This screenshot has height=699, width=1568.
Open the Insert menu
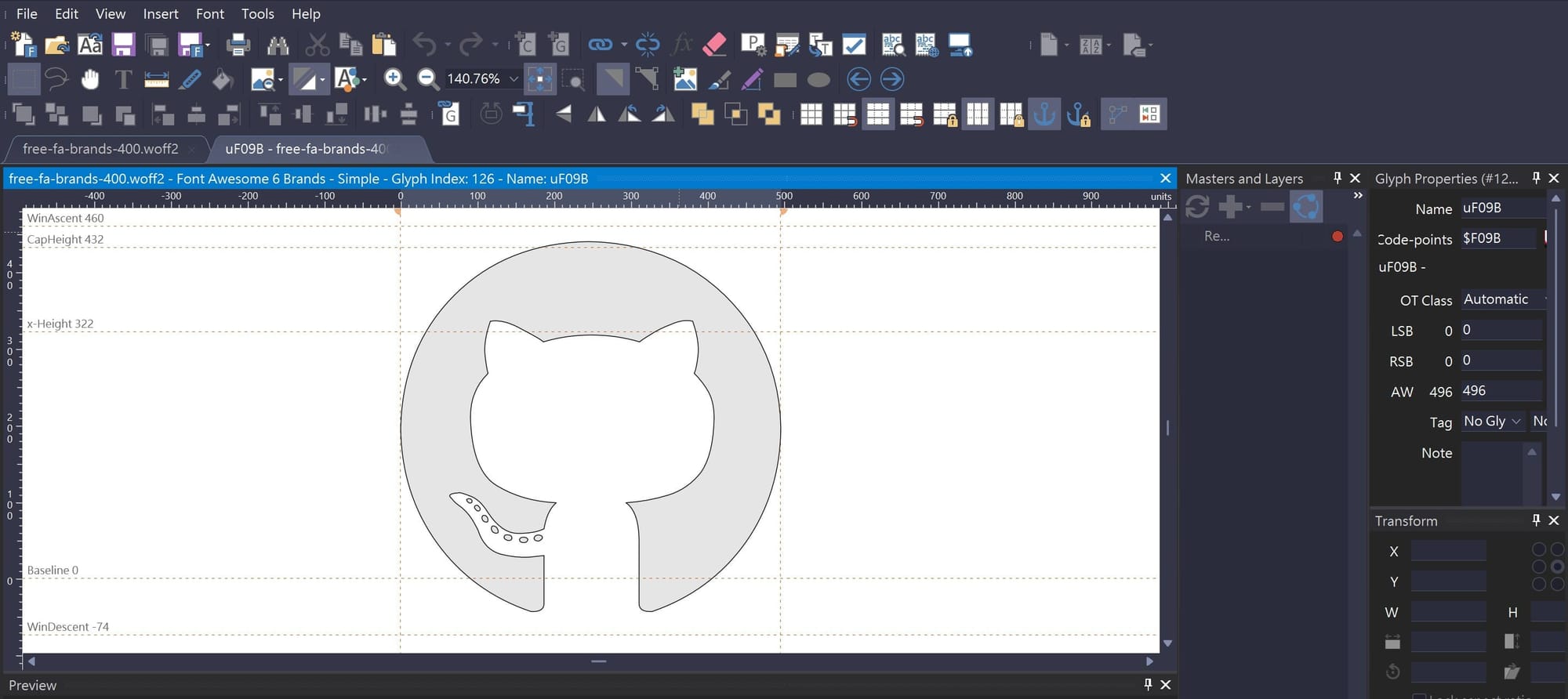point(161,13)
